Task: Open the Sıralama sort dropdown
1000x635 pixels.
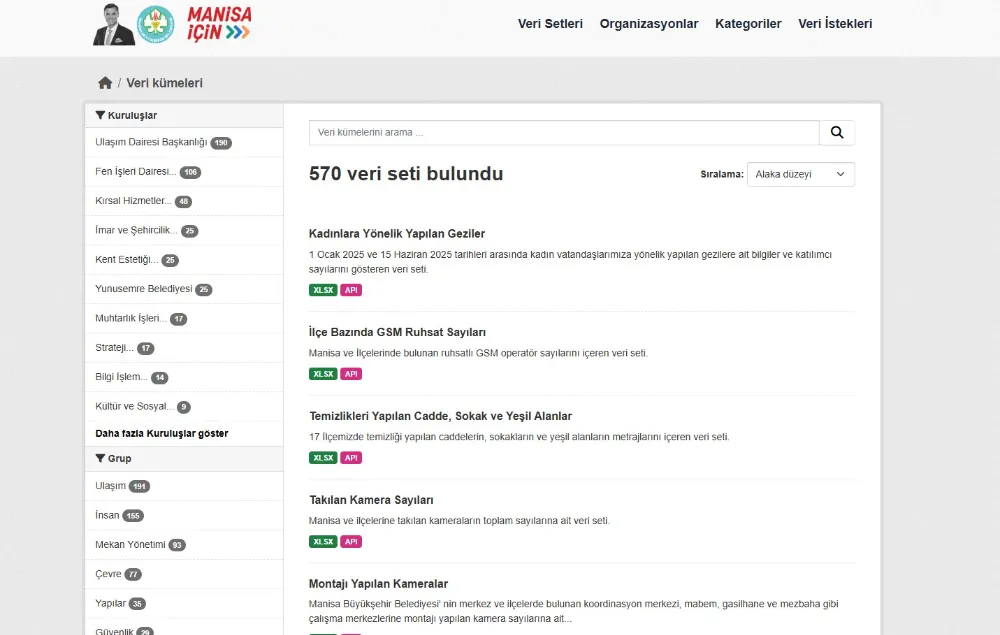Action: [800, 174]
